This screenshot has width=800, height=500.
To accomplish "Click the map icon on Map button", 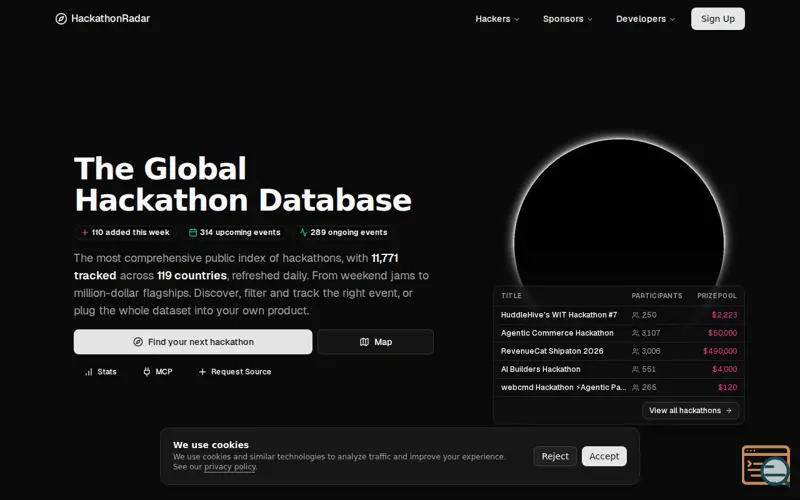I will (364, 342).
